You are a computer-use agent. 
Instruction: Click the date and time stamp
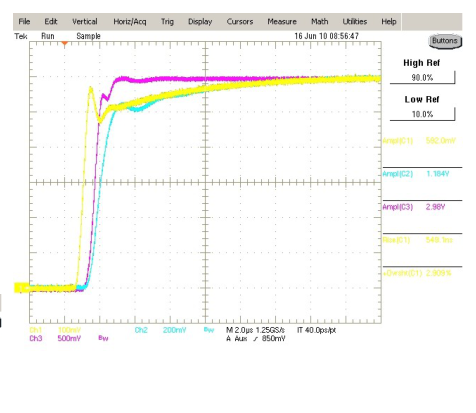click(327, 36)
